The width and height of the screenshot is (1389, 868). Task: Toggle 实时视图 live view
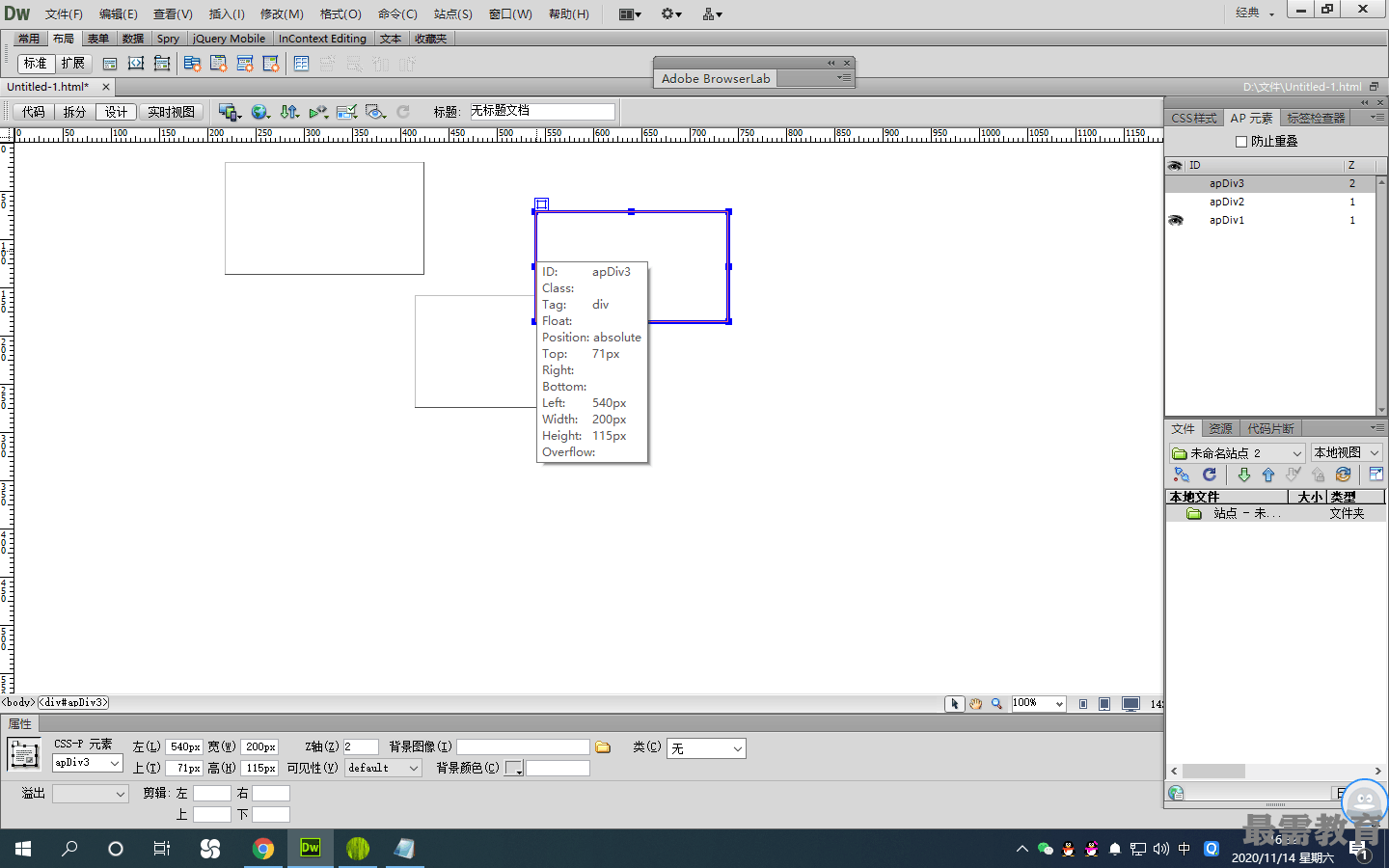pyautogui.click(x=172, y=112)
